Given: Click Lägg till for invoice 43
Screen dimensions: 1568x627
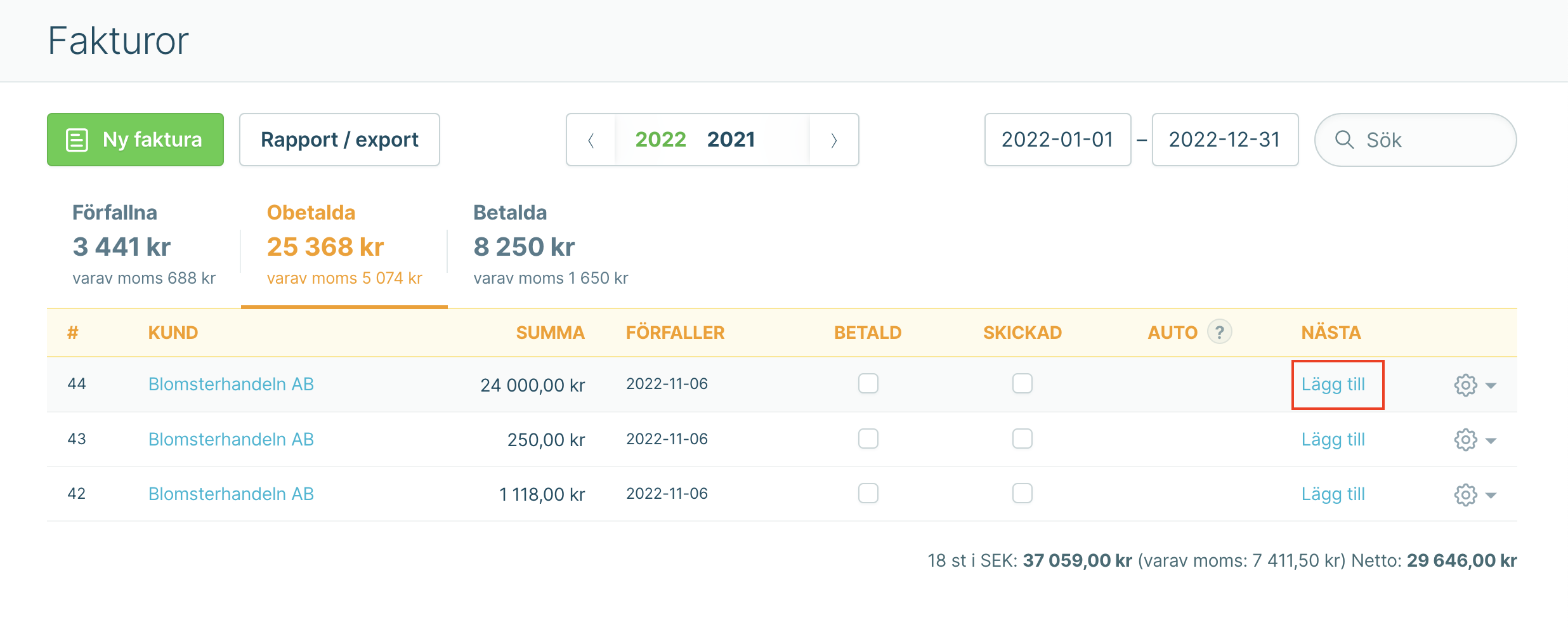Looking at the screenshot, I should 1333,439.
